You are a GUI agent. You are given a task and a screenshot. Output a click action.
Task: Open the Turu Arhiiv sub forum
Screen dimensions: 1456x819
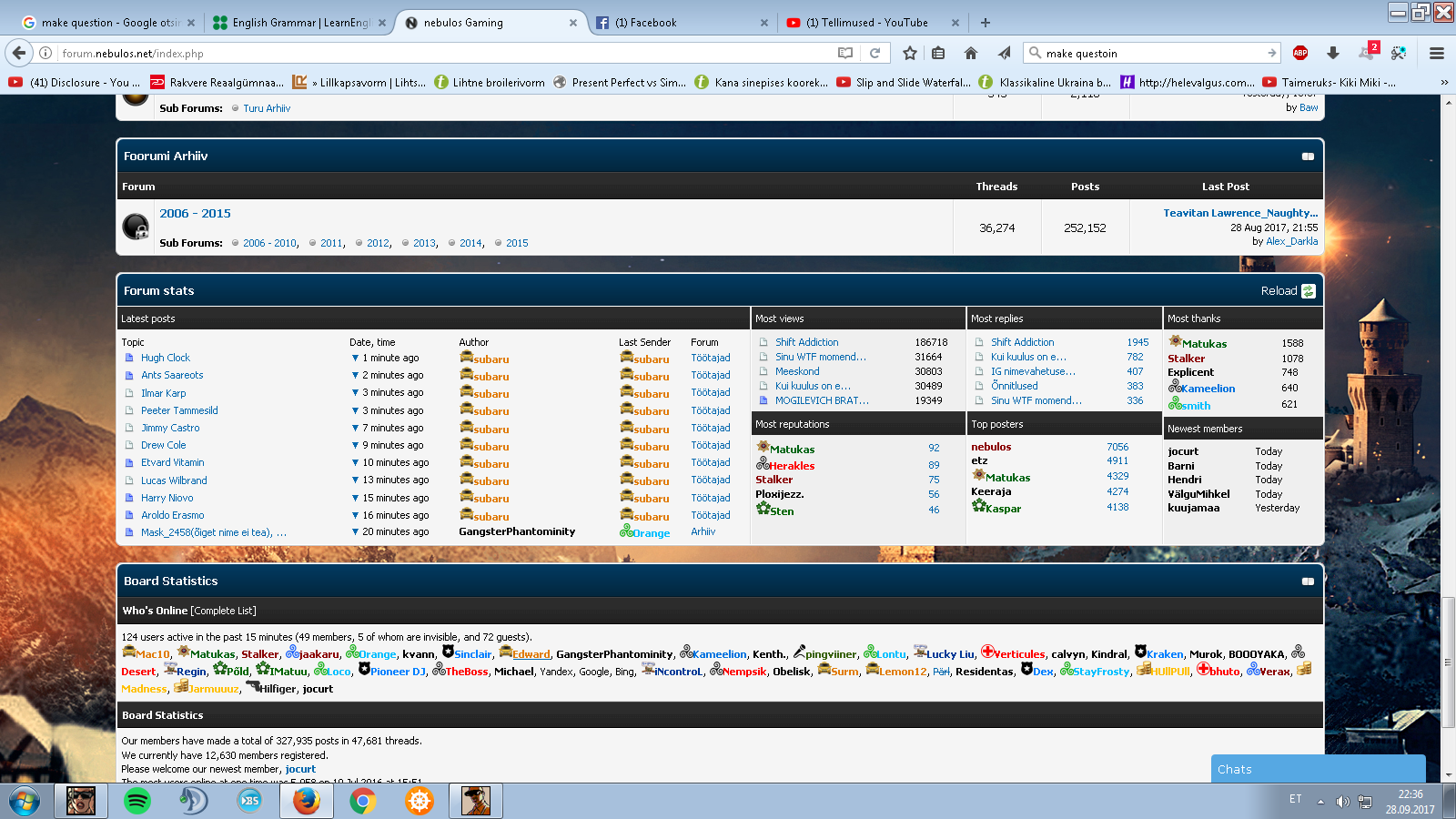pyautogui.click(x=267, y=108)
